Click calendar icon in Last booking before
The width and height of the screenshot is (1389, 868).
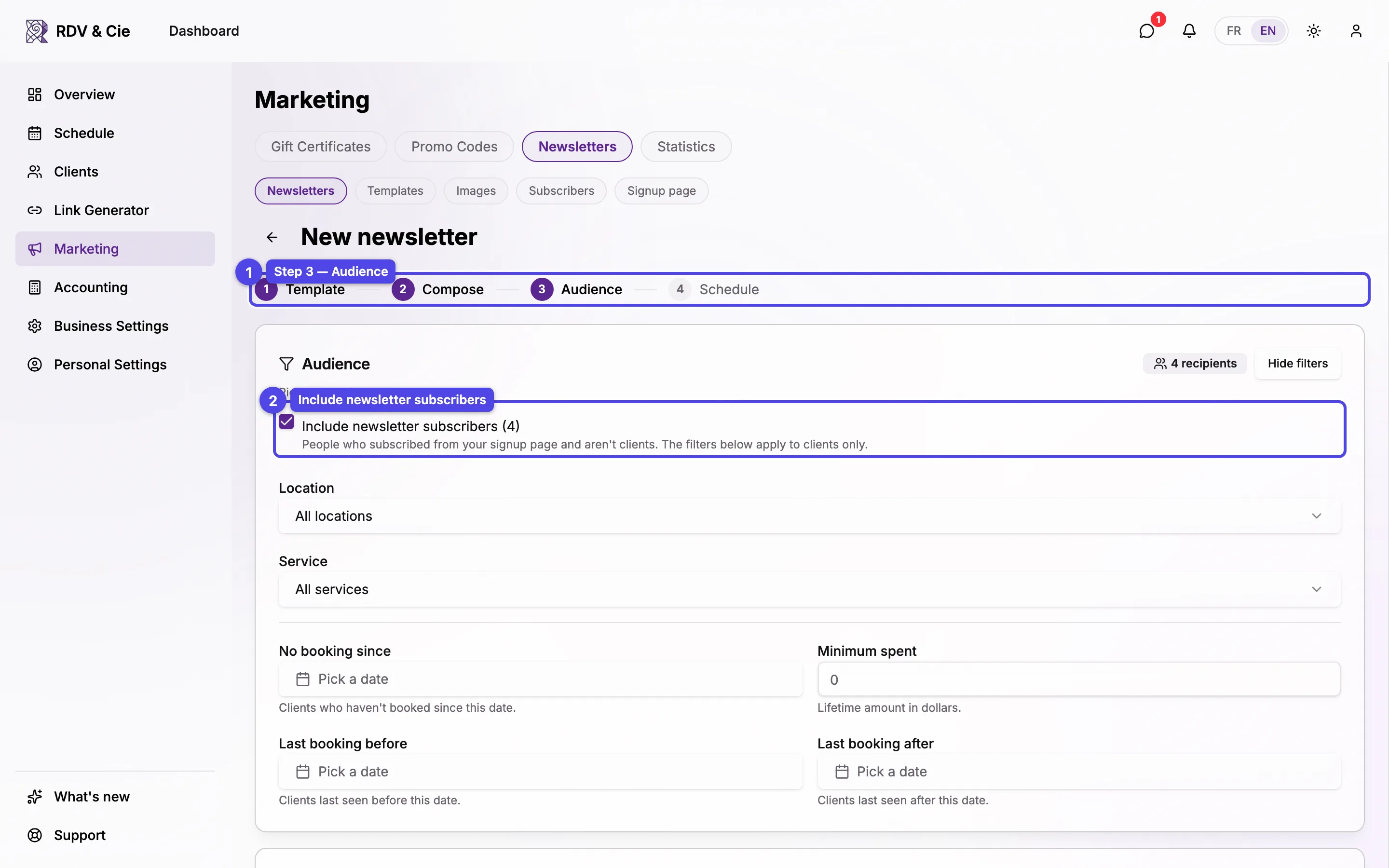pyautogui.click(x=302, y=772)
